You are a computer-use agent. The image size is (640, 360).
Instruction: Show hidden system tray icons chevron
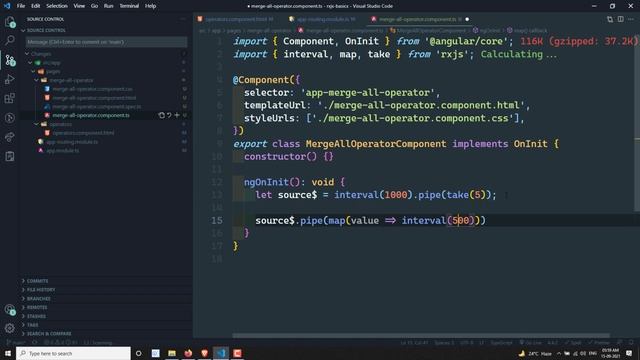(559, 353)
